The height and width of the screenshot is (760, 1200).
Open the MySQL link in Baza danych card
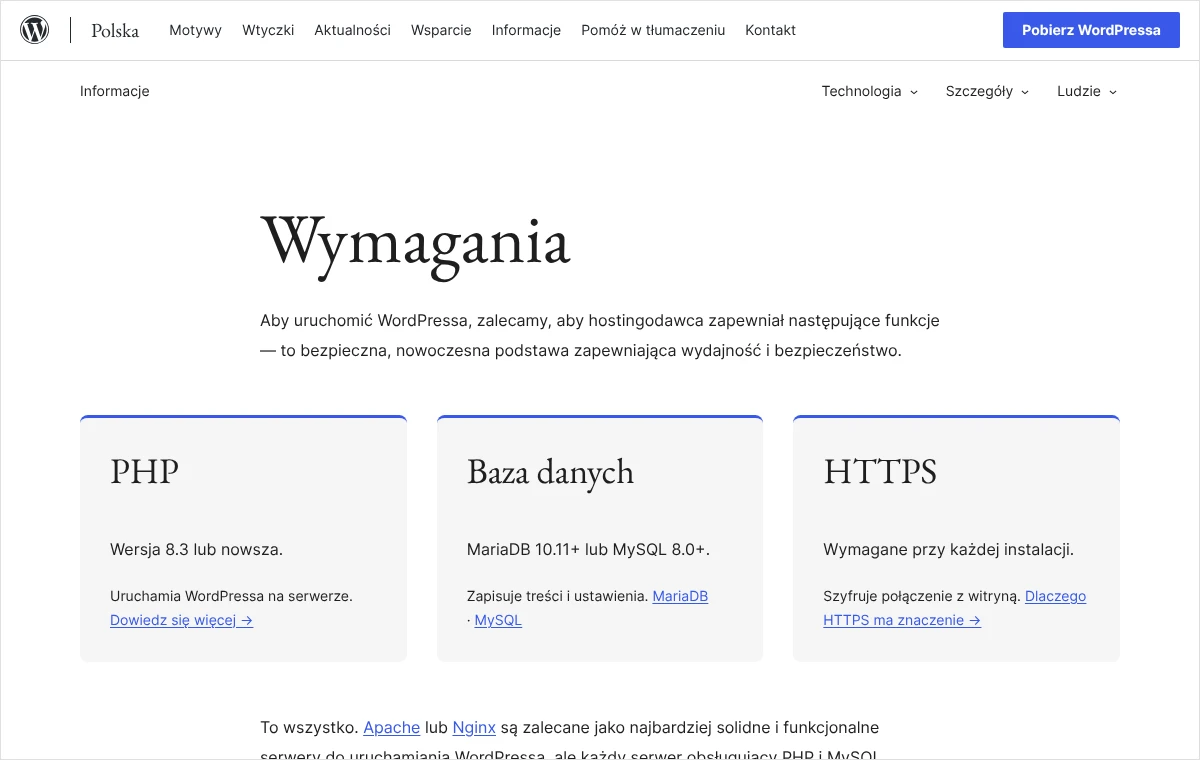[x=498, y=620]
